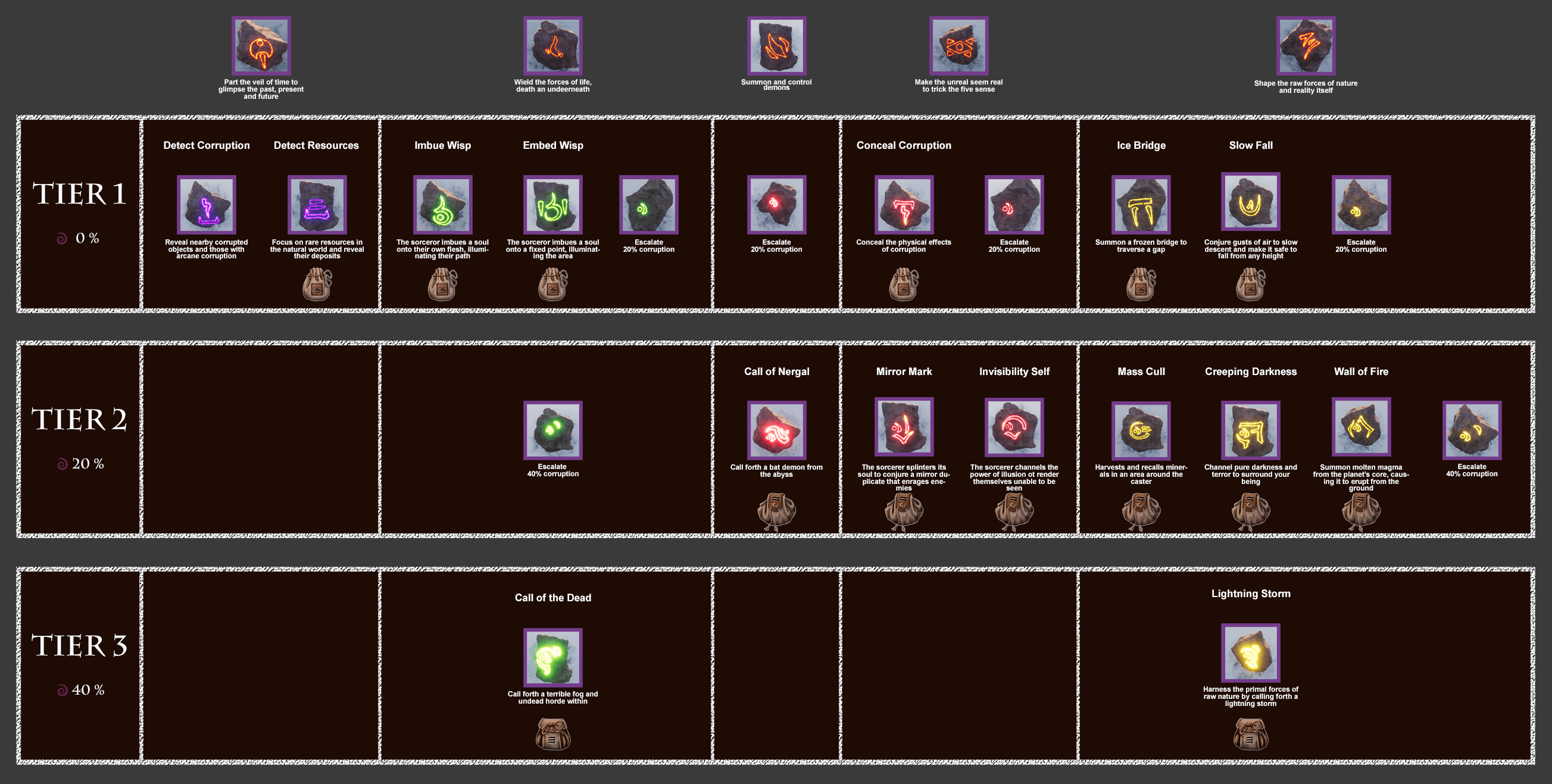The height and width of the screenshot is (784, 1552).
Task: Pick the Creeping Darkness rune icon
Action: pyautogui.click(x=1250, y=430)
